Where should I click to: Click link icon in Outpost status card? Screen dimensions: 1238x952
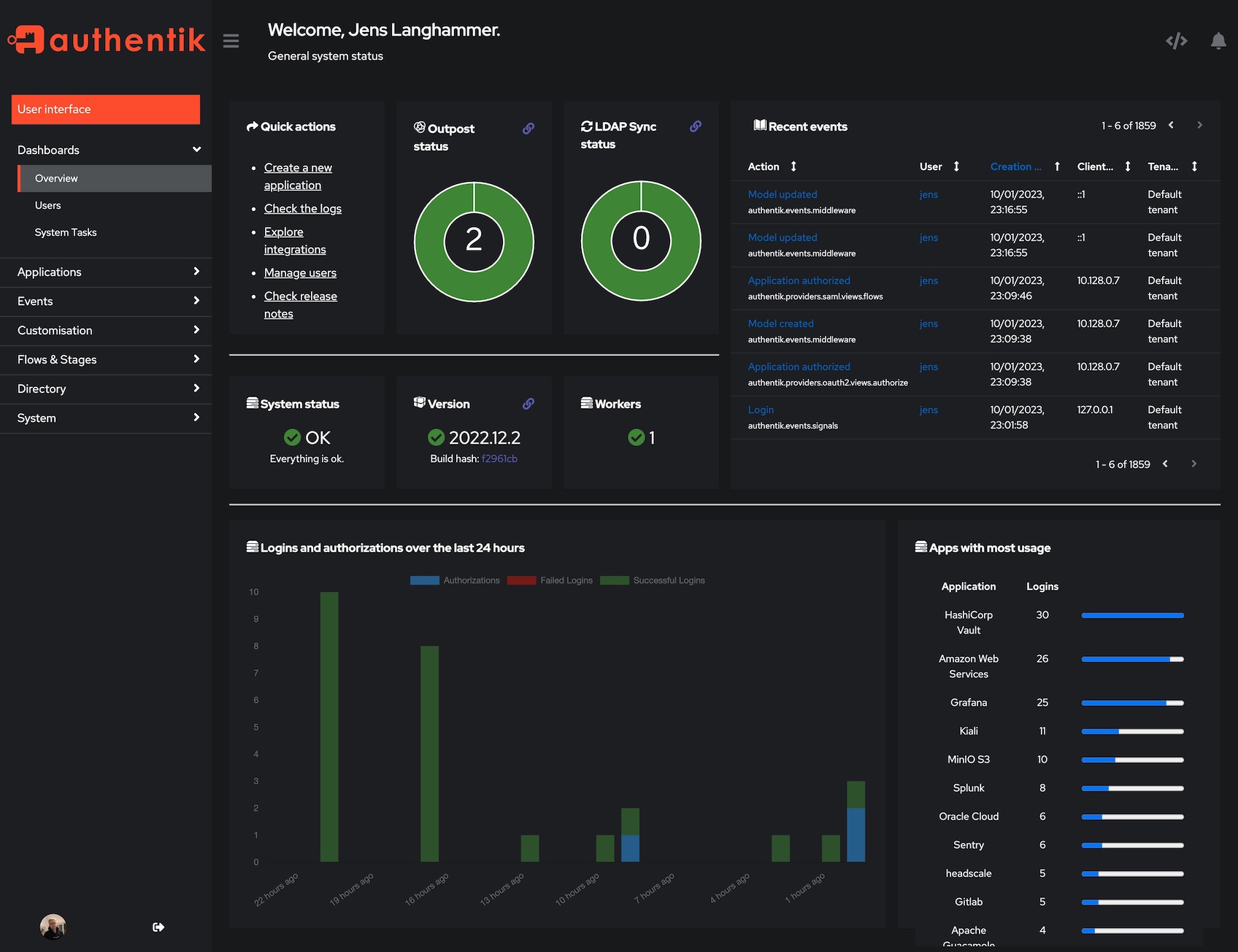(x=528, y=128)
